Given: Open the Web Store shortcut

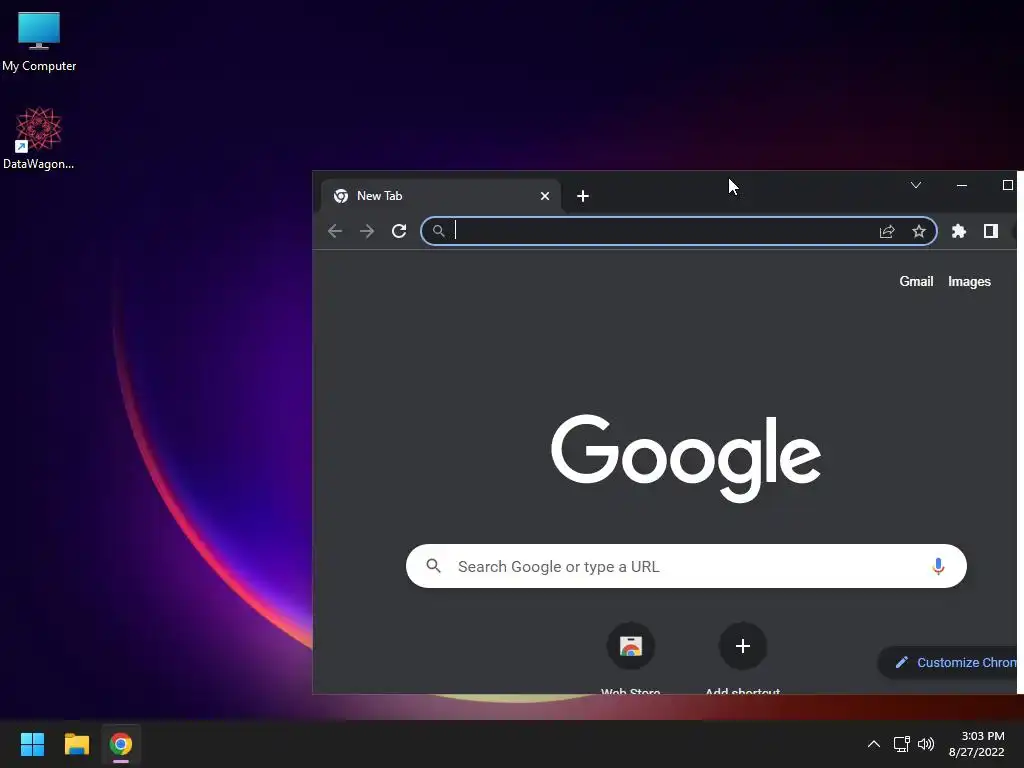Looking at the screenshot, I should click(631, 658).
